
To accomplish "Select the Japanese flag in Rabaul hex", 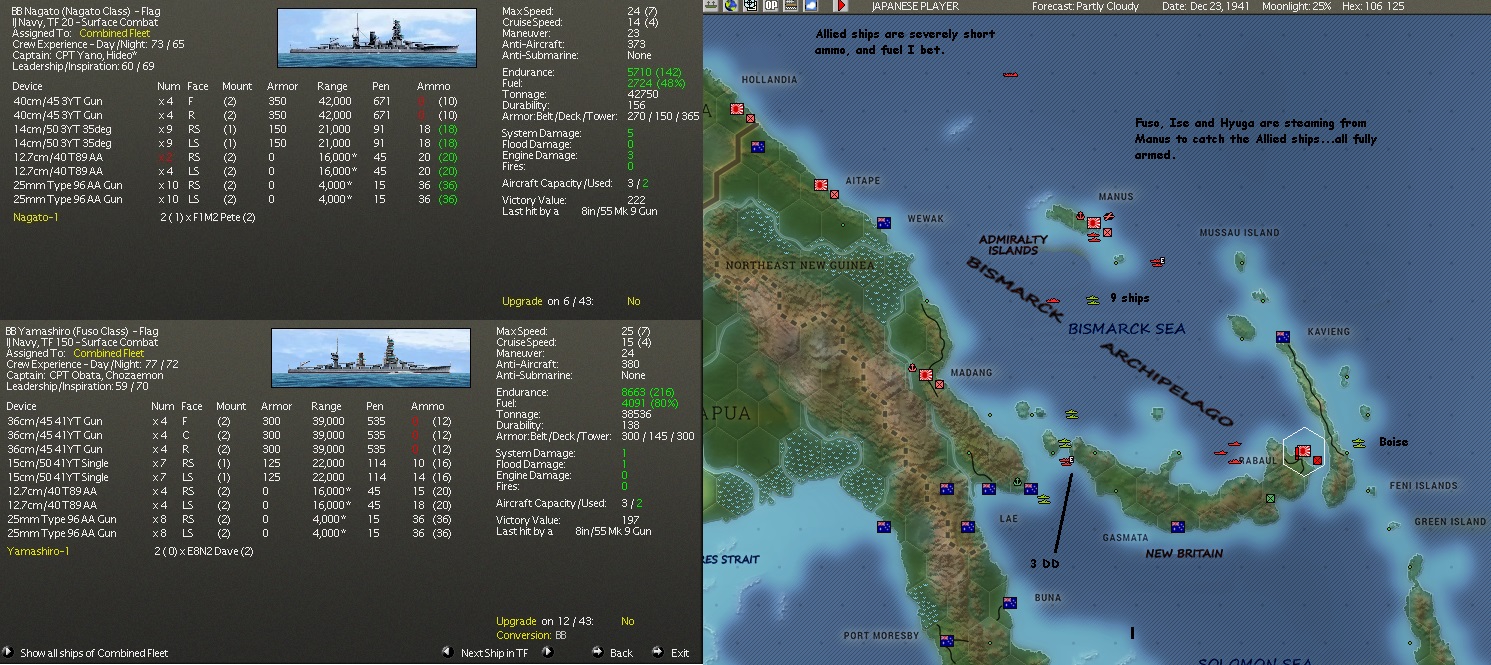I will [x=1303, y=452].
